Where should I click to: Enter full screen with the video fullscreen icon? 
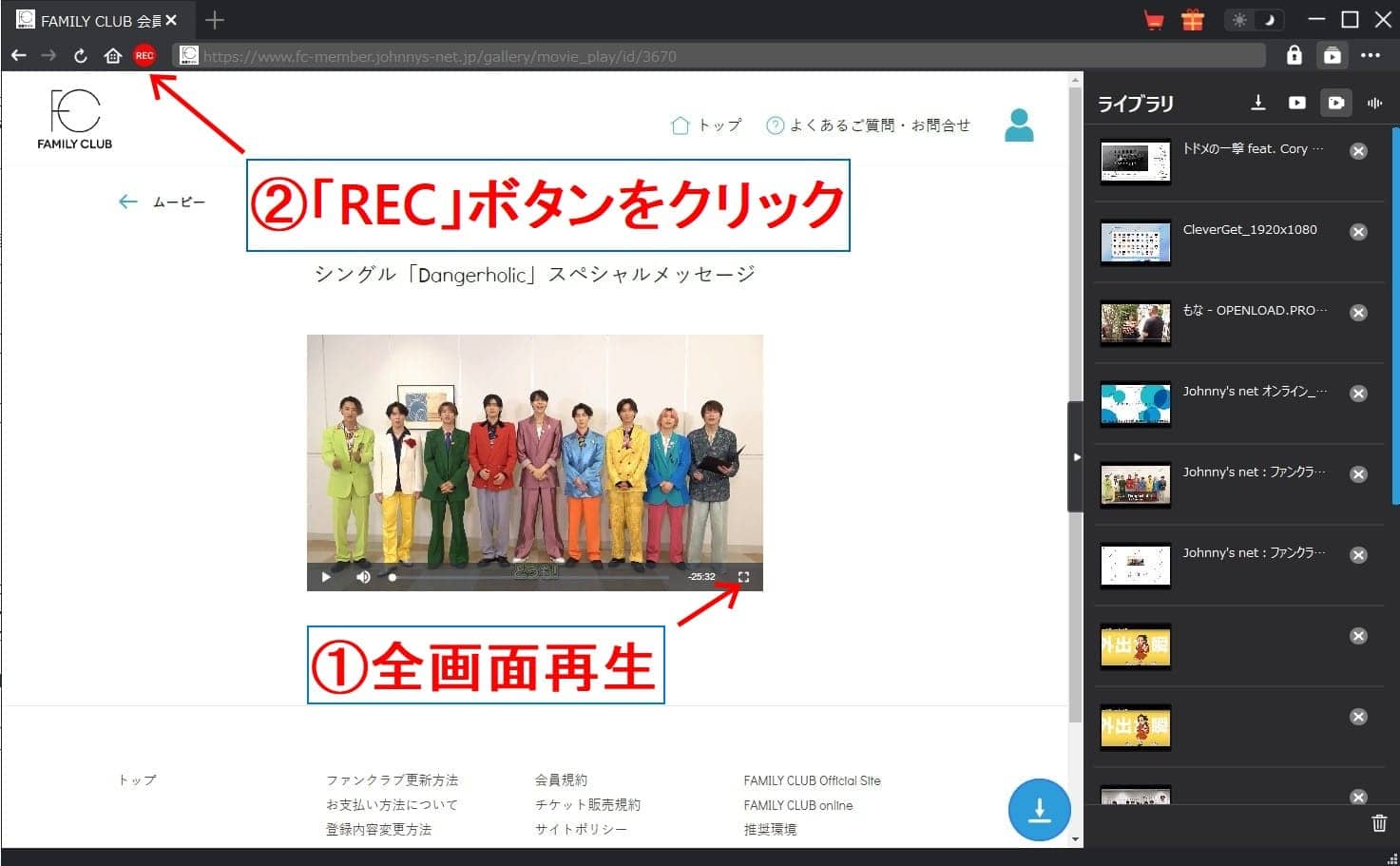[743, 576]
